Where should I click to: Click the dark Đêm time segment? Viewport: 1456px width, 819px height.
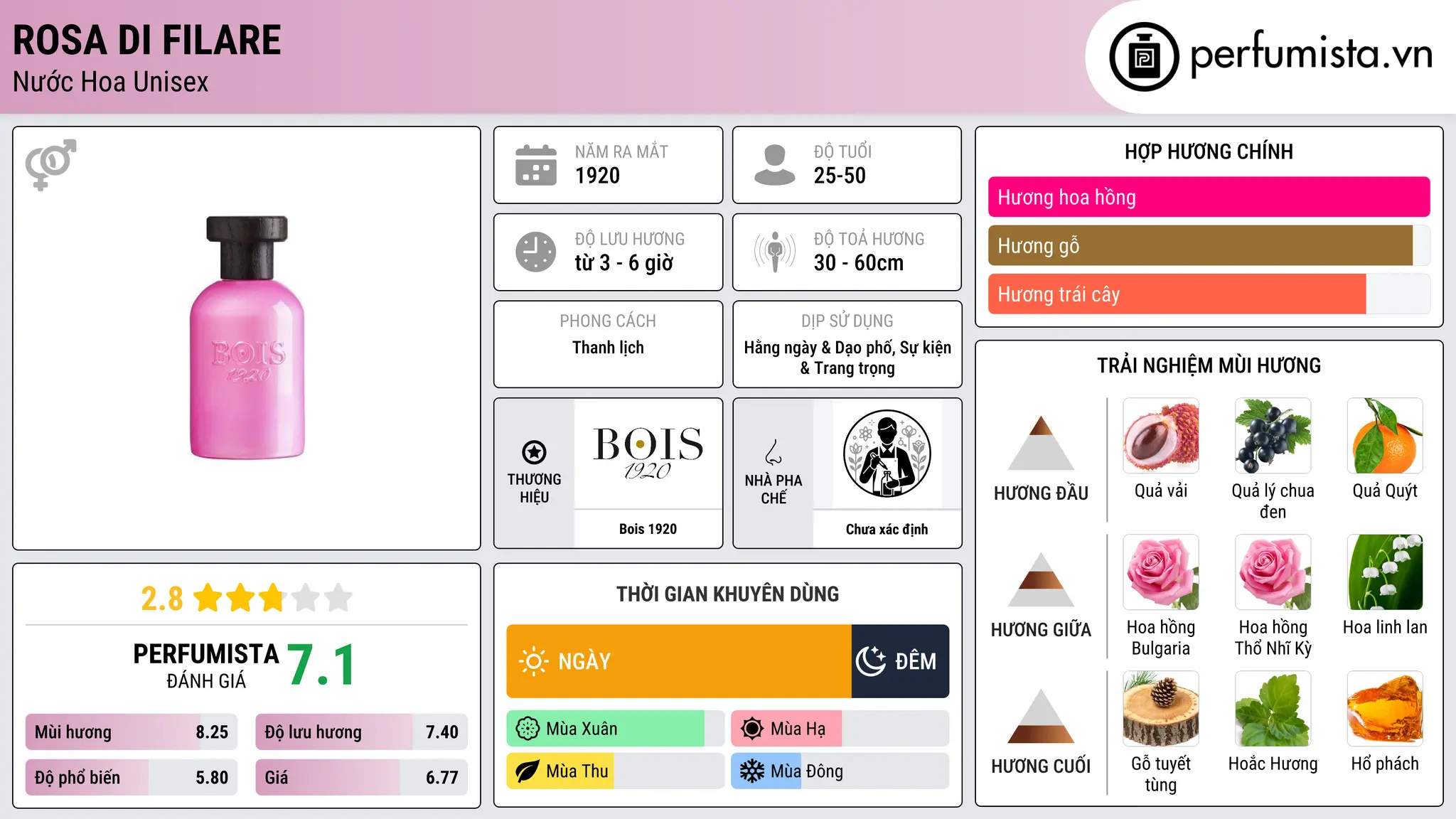[900, 661]
